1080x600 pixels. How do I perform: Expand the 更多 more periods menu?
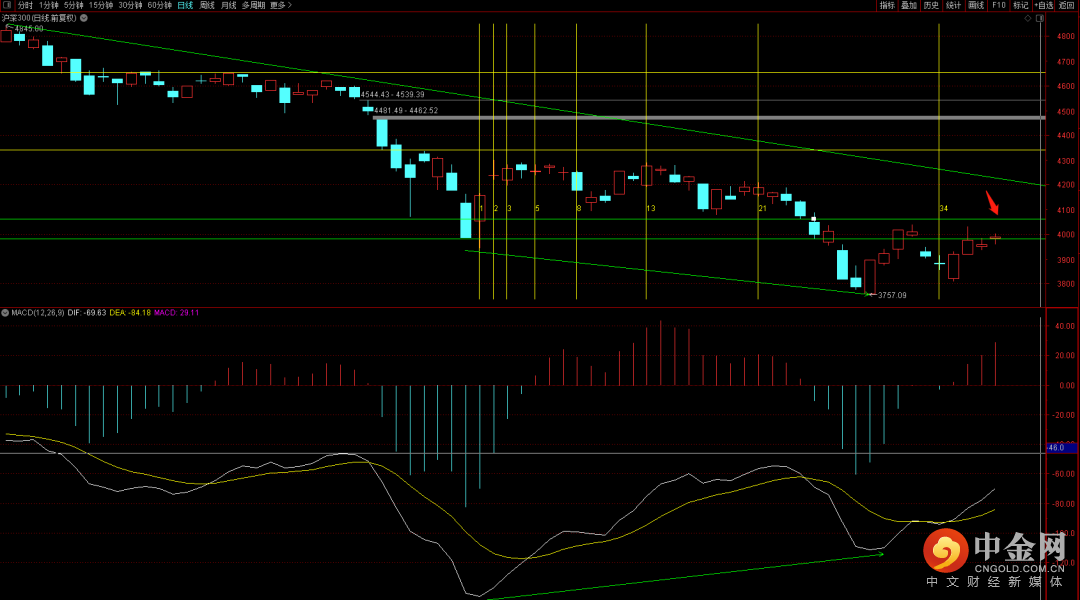[x=281, y=5]
